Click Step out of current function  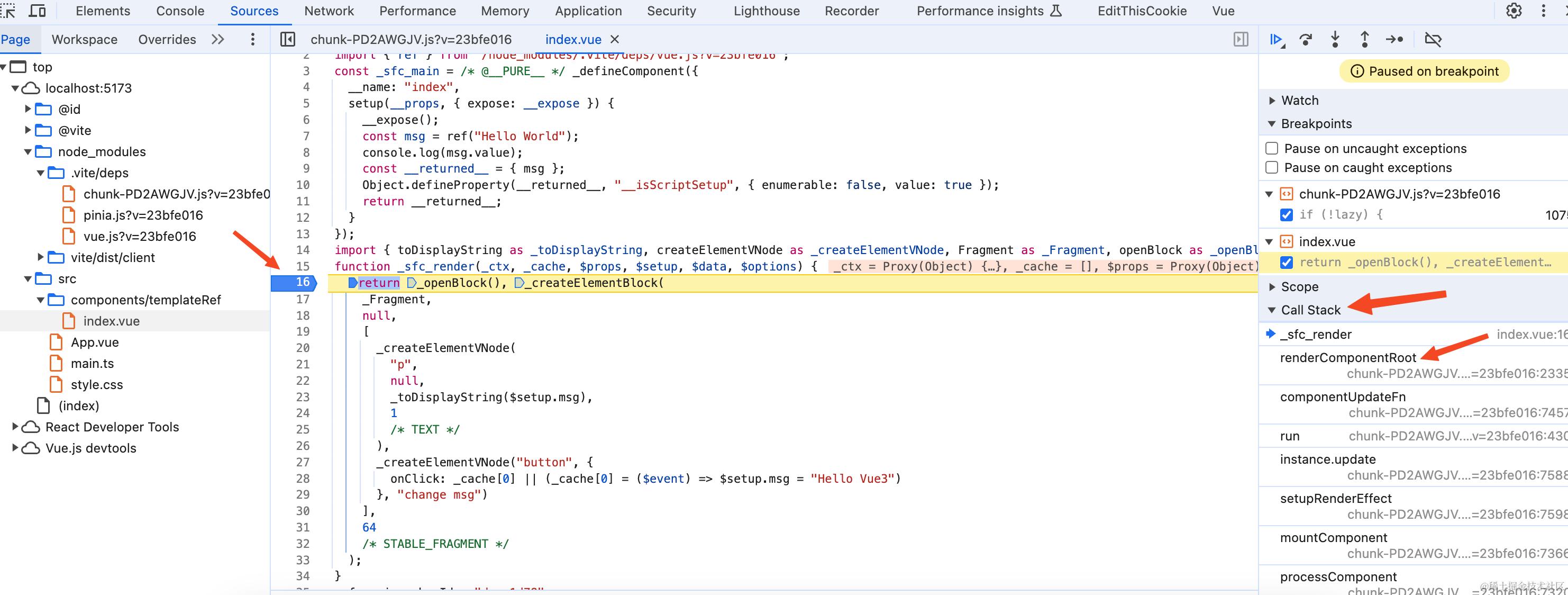point(1364,40)
